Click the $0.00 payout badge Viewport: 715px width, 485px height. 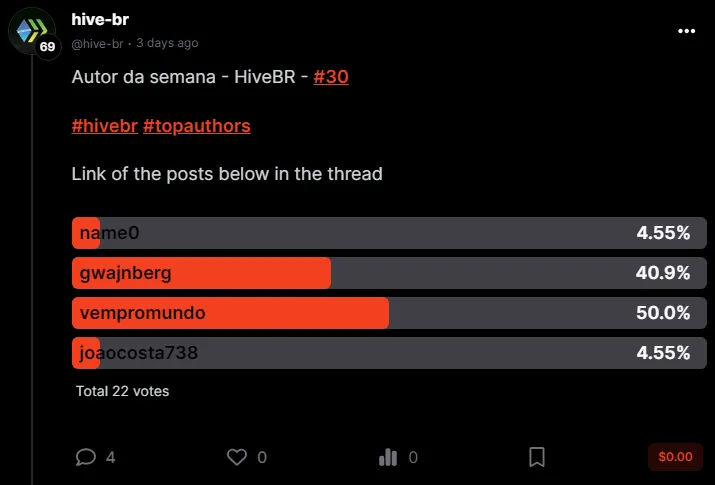pyautogui.click(x=674, y=457)
